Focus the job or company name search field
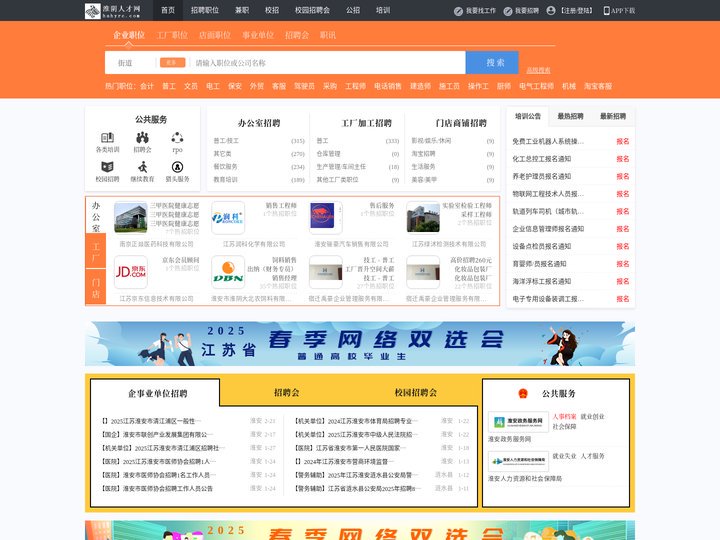Image resolution: width=720 pixels, height=540 pixels. (x=327, y=63)
